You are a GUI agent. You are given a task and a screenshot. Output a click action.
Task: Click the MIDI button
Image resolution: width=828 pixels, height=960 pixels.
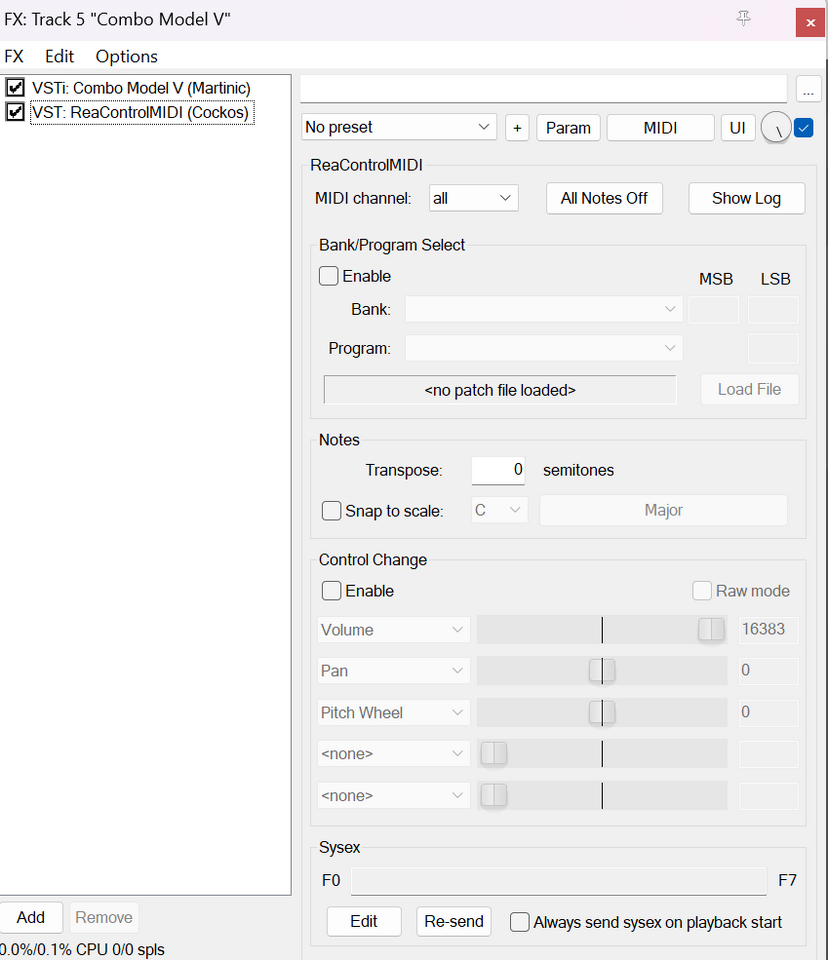click(x=660, y=128)
